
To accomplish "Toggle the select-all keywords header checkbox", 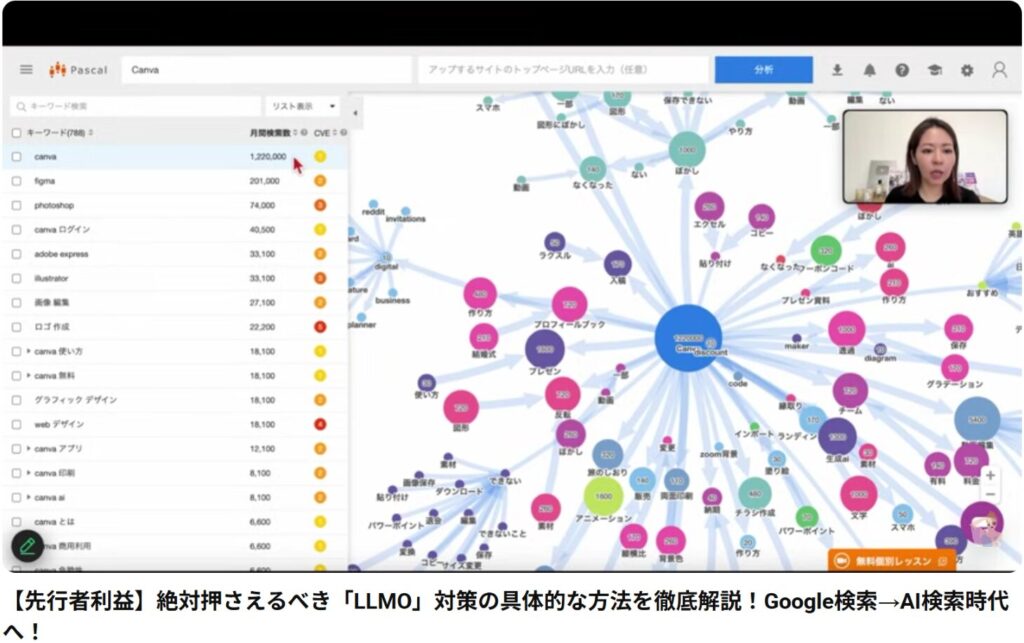I will 16,132.
